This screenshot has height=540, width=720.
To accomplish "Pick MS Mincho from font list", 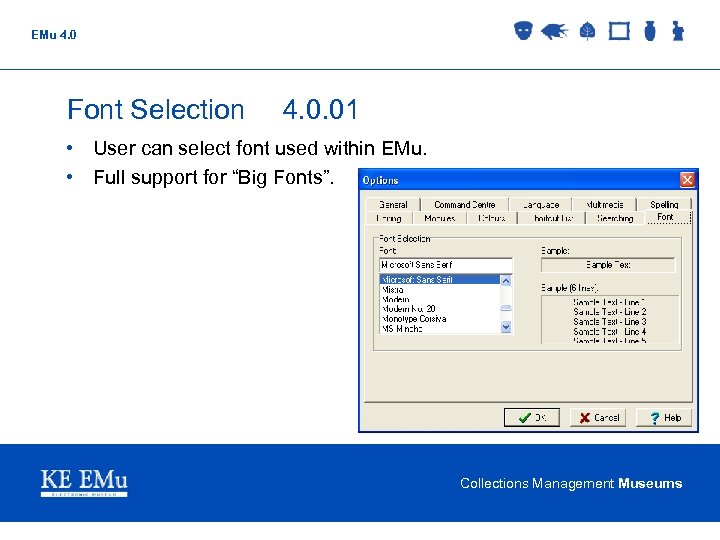I will tap(439, 329).
